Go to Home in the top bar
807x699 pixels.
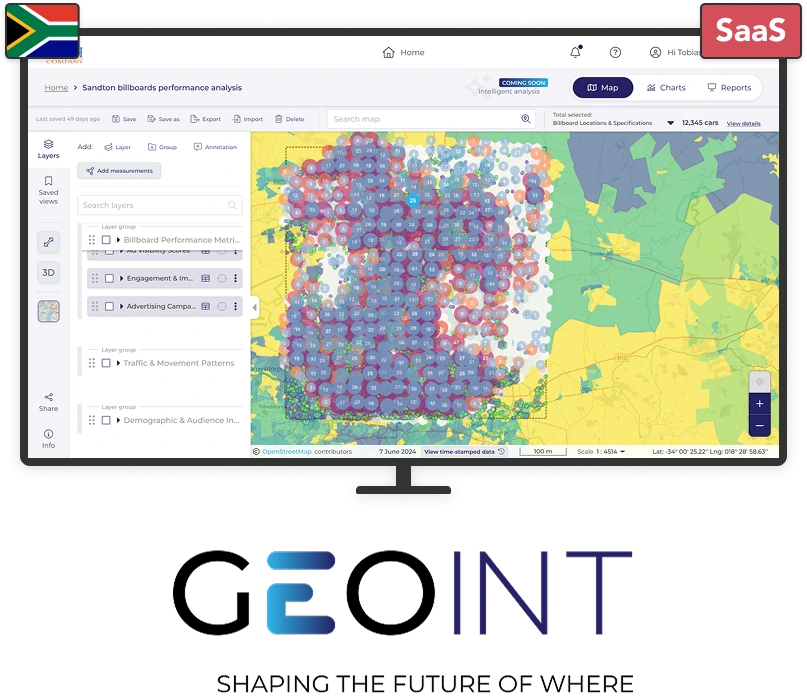coord(404,53)
